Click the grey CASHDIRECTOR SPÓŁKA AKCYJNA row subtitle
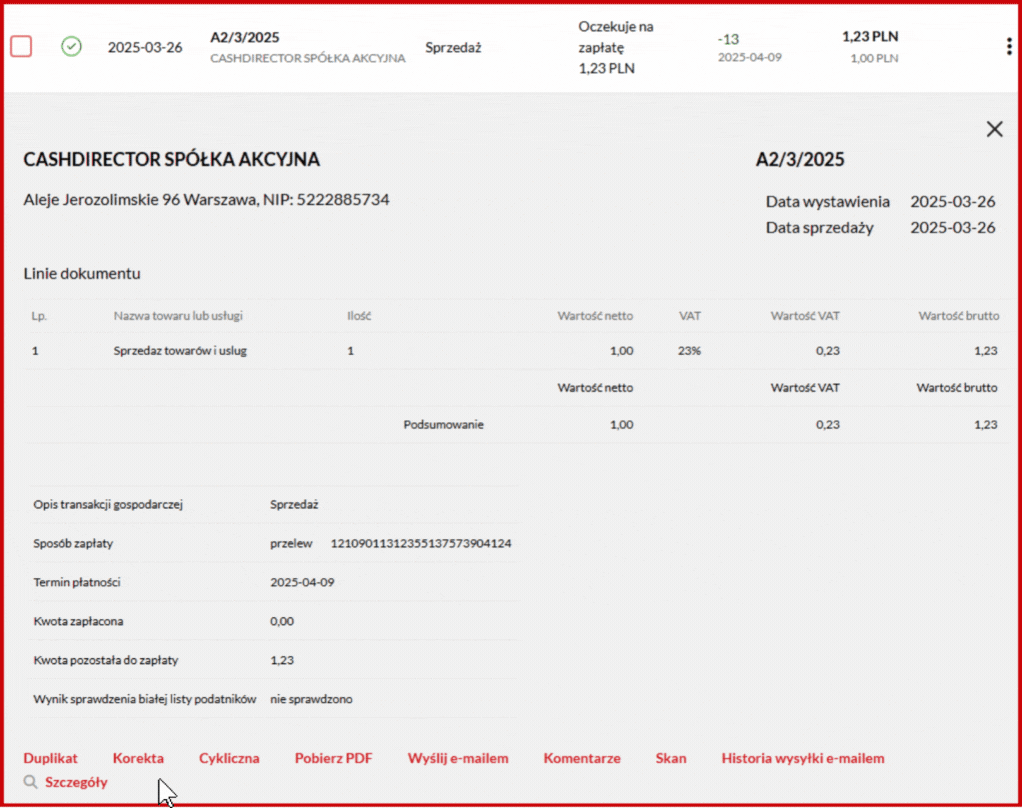The image size is (1022, 808). [308, 58]
